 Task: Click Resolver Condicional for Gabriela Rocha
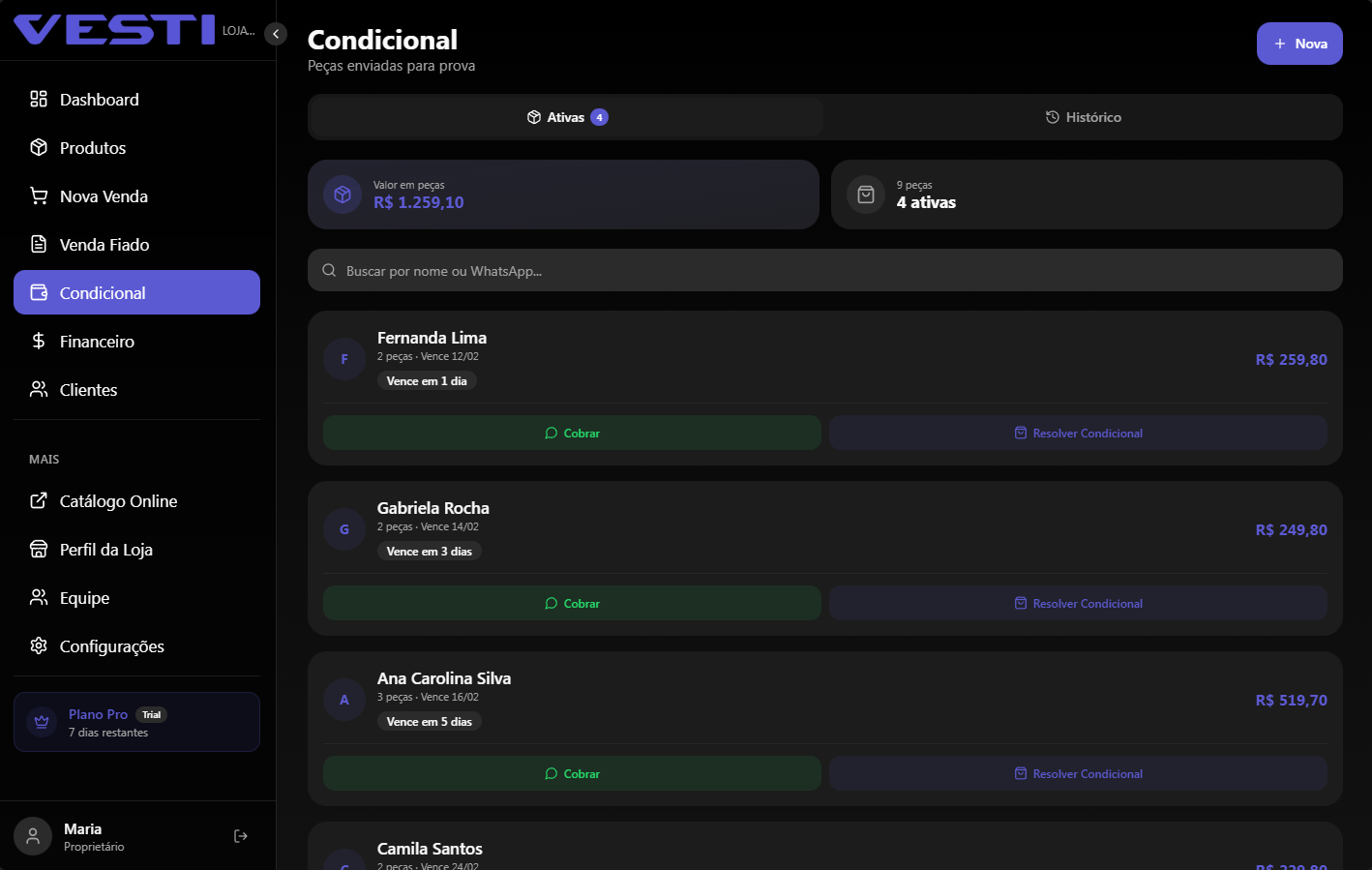click(1078, 603)
